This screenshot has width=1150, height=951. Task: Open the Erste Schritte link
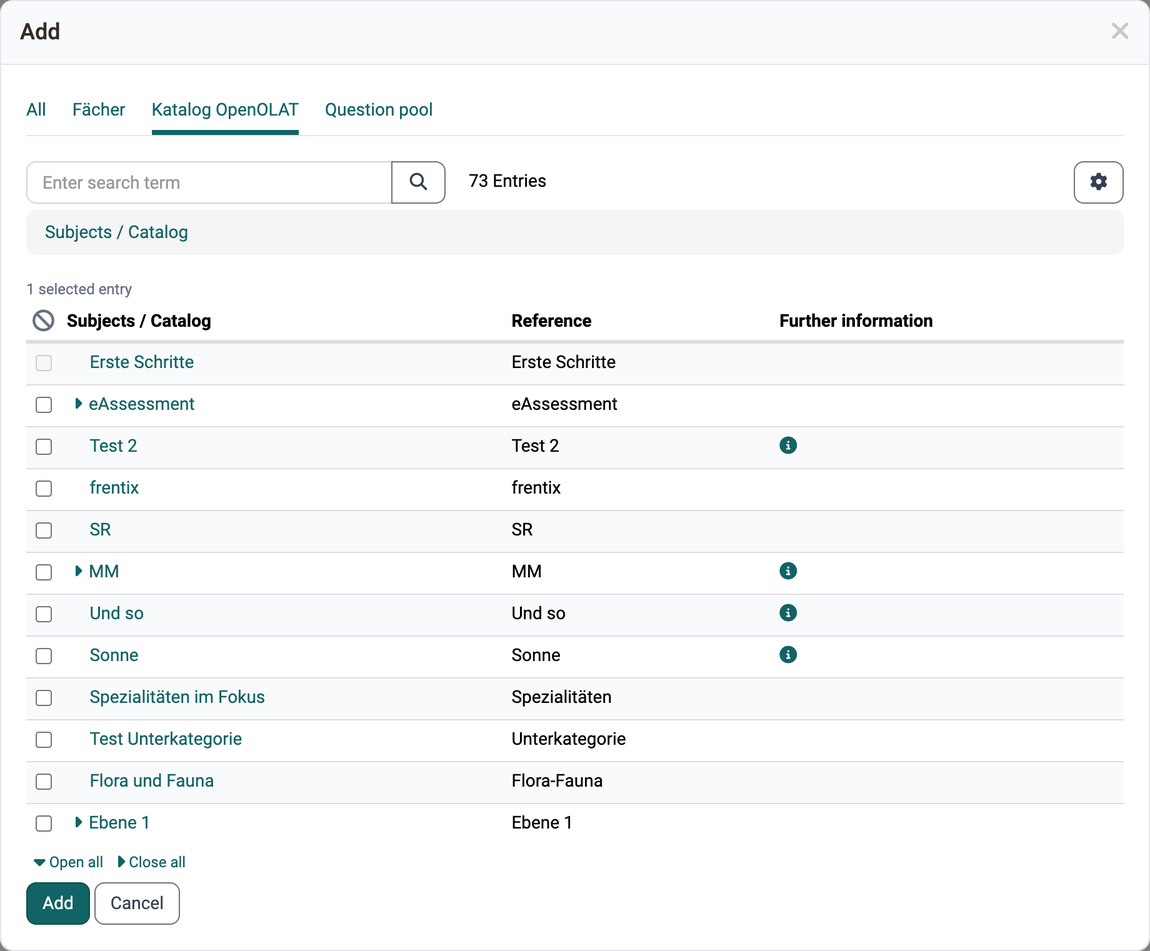[142, 361]
